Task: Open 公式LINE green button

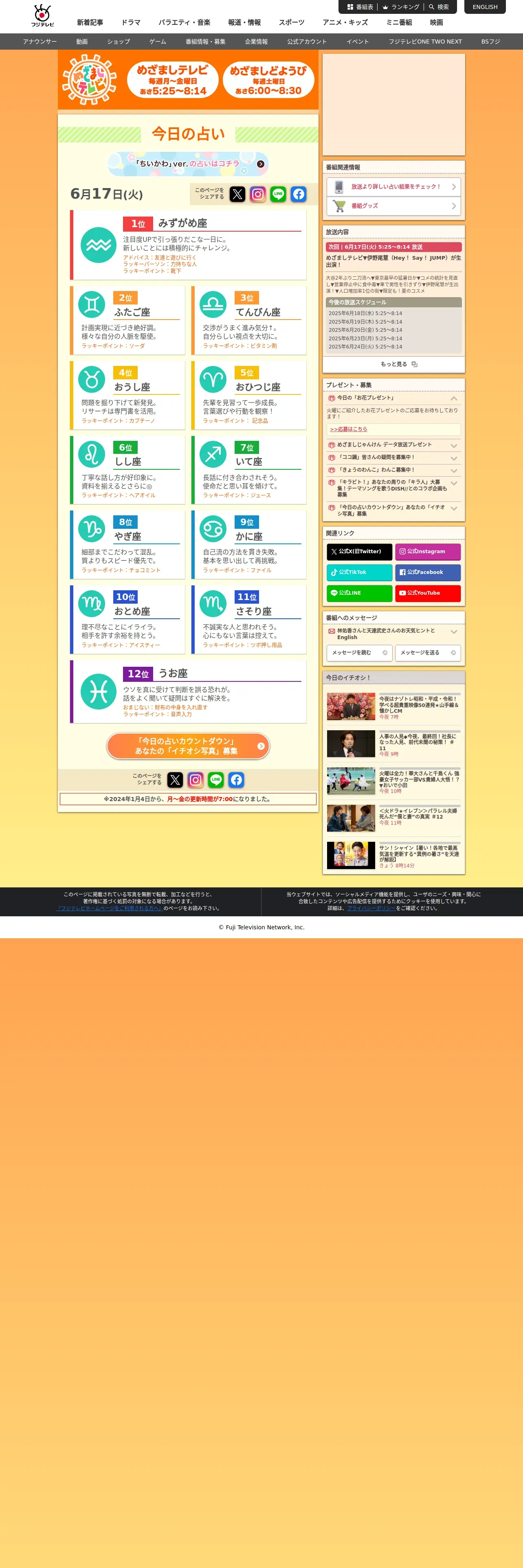Action: pyautogui.click(x=360, y=593)
